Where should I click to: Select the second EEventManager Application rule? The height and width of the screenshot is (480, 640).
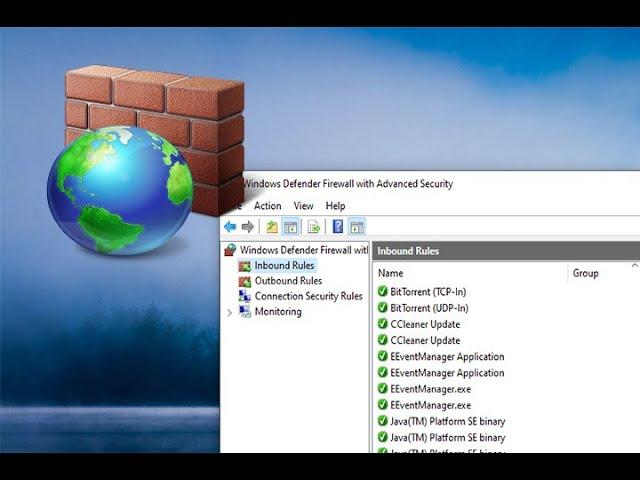447,373
